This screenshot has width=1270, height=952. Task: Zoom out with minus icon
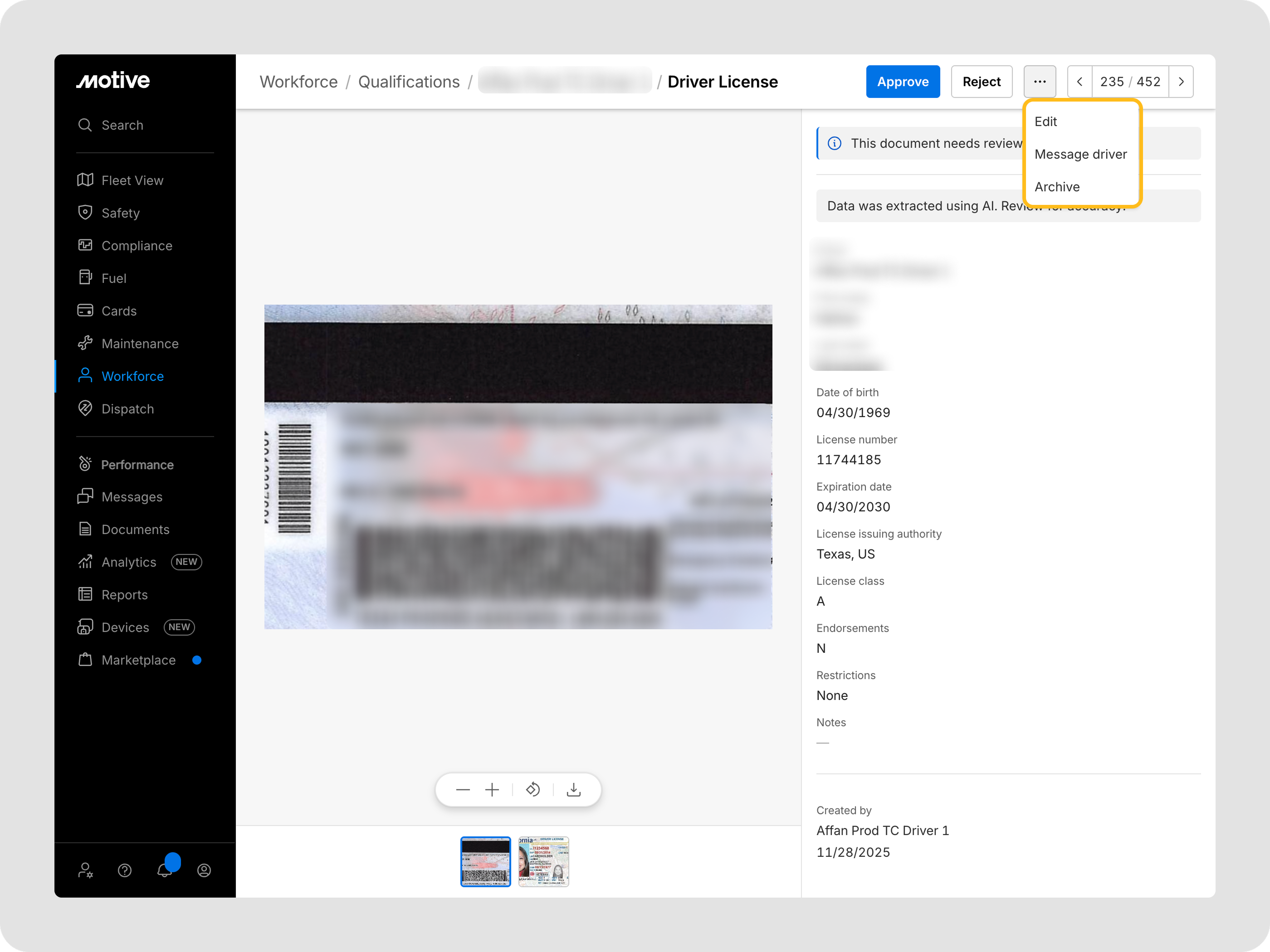pos(463,790)
